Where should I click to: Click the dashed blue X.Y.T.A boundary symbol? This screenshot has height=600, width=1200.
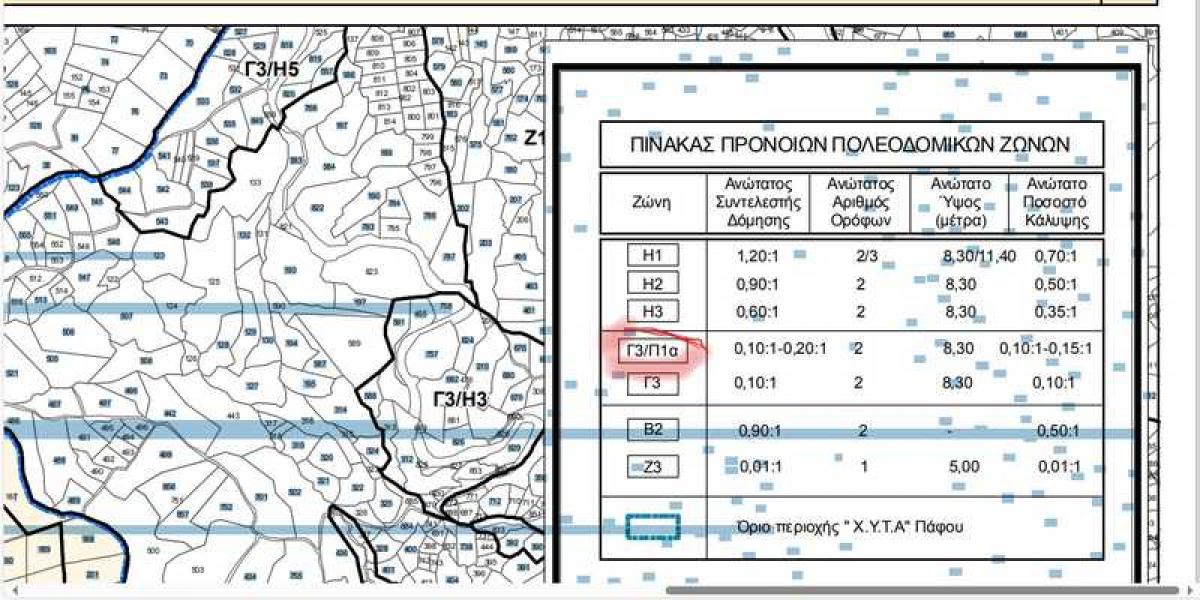point(652,527)
